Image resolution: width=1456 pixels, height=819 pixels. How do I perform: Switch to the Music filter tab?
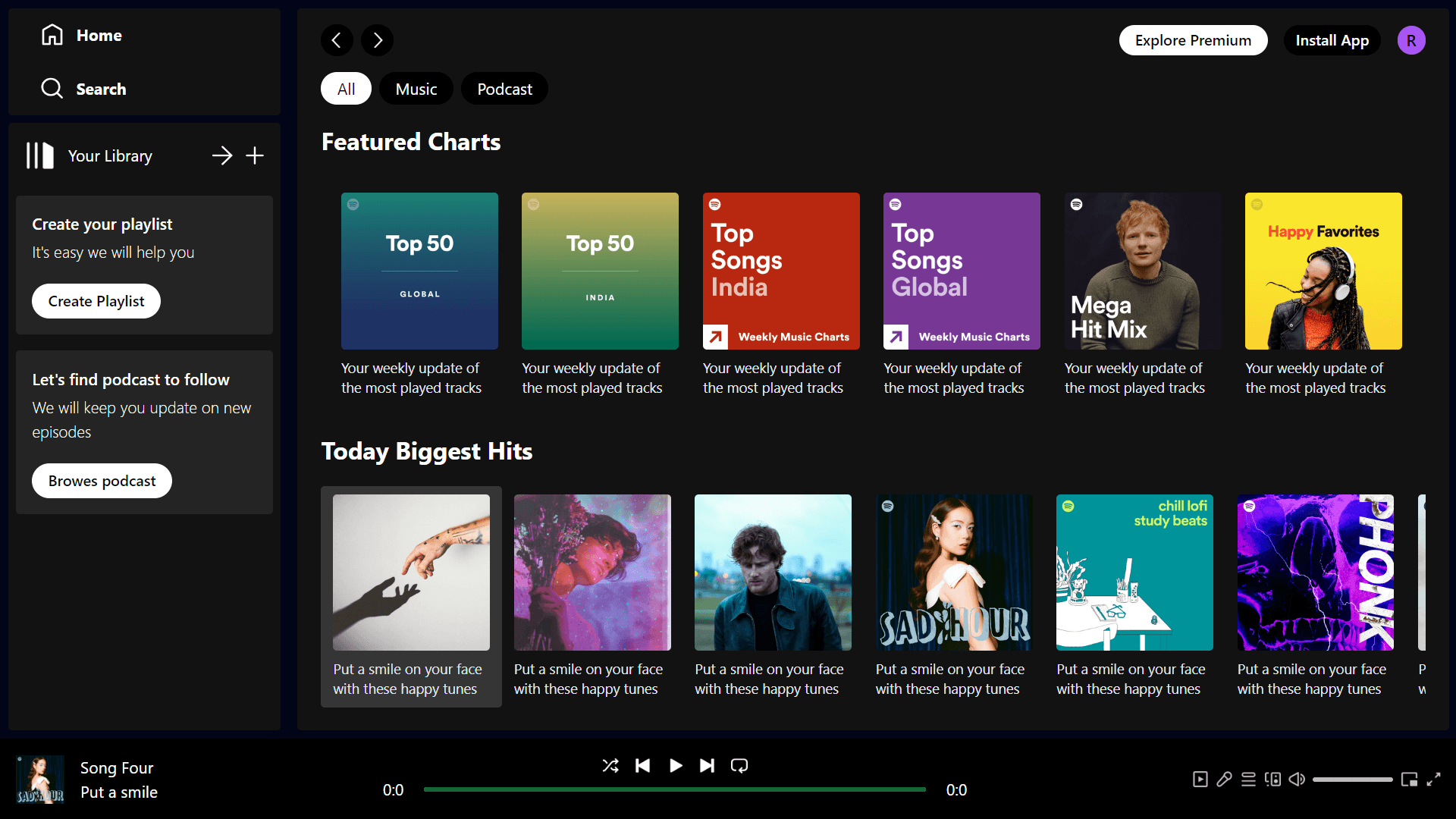click(x=416, y=89)
